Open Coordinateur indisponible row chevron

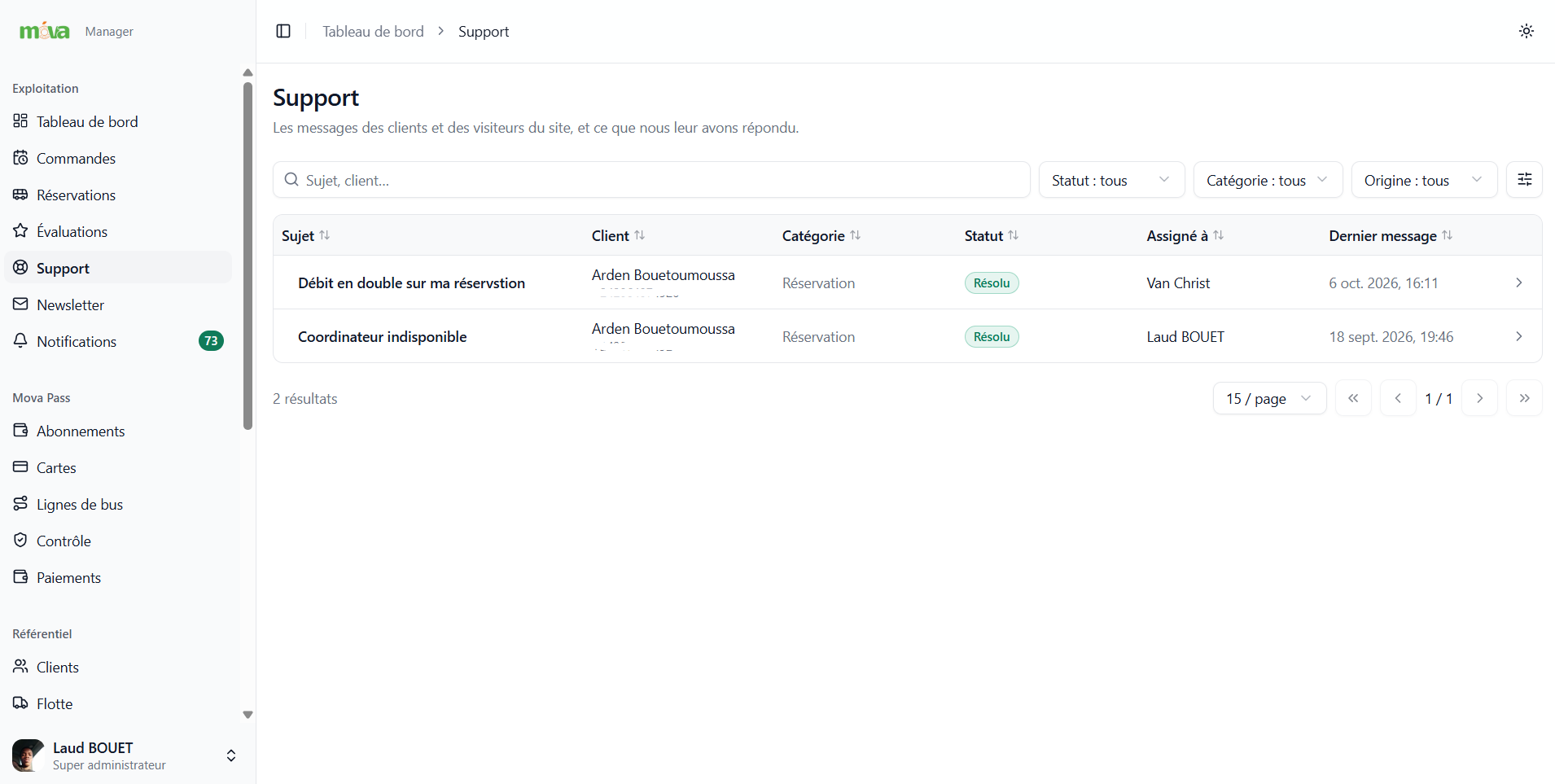click(1519, 336)
